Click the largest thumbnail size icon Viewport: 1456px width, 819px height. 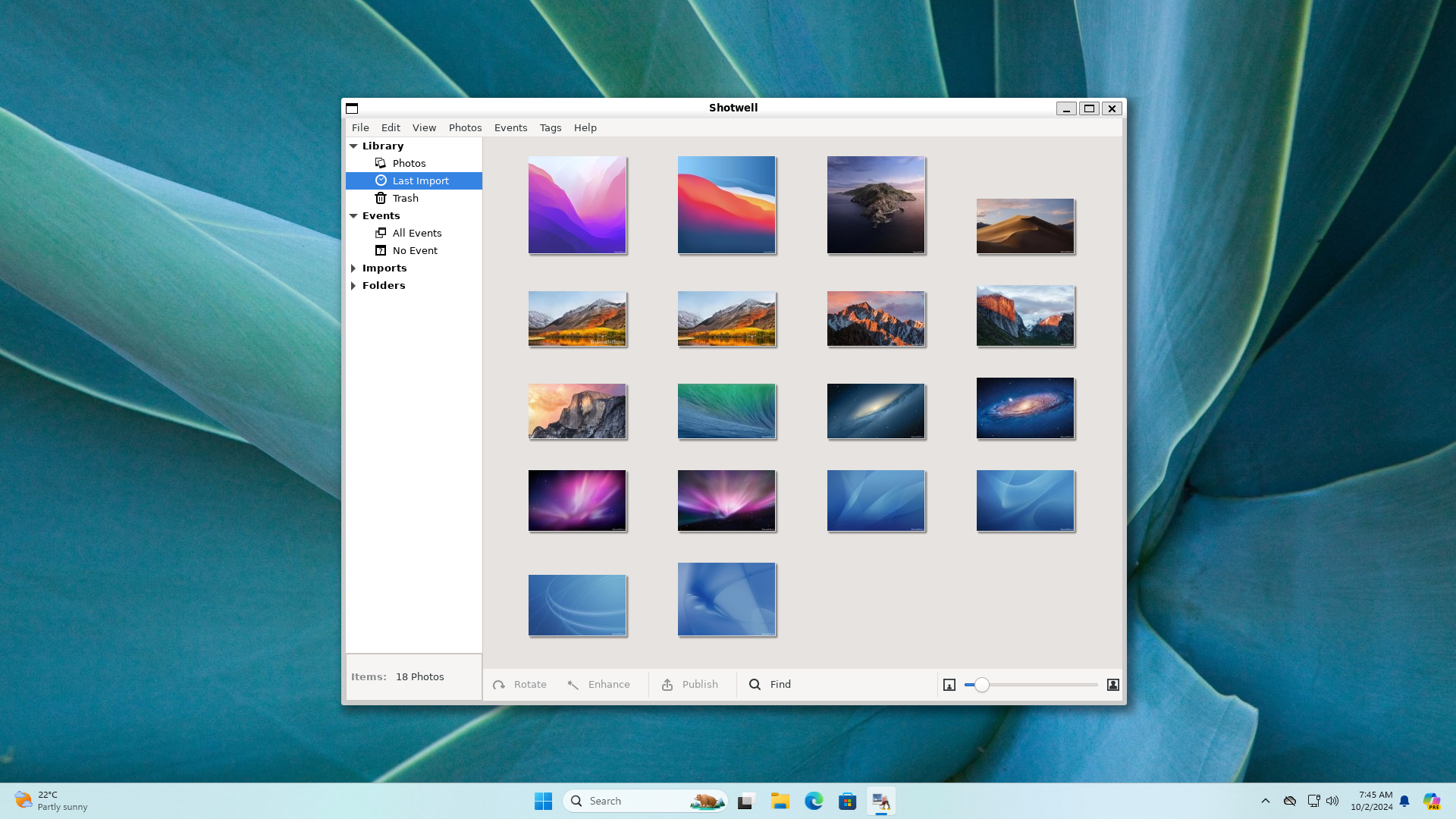coord(1113,685)
